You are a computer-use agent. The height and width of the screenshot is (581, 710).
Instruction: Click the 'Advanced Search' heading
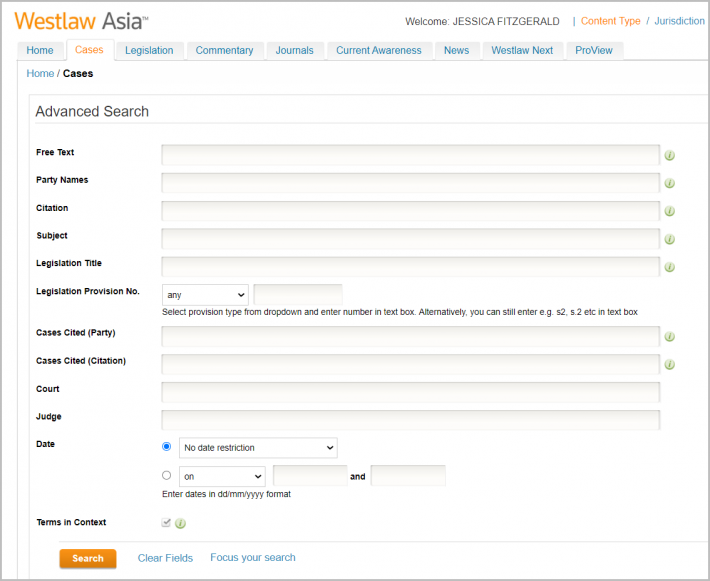(x=92, y=111)
